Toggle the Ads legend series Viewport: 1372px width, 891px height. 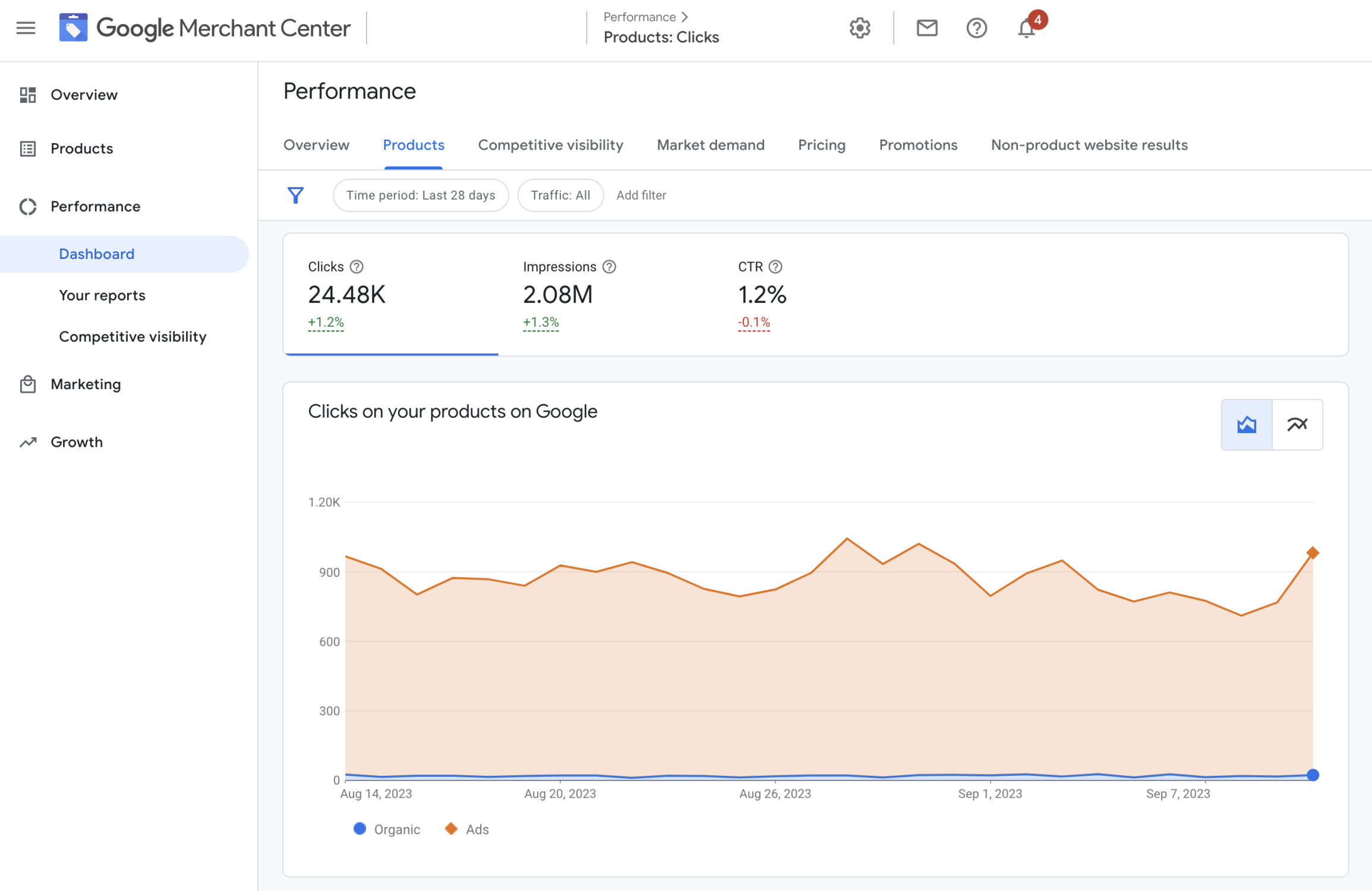click(468, 829)
